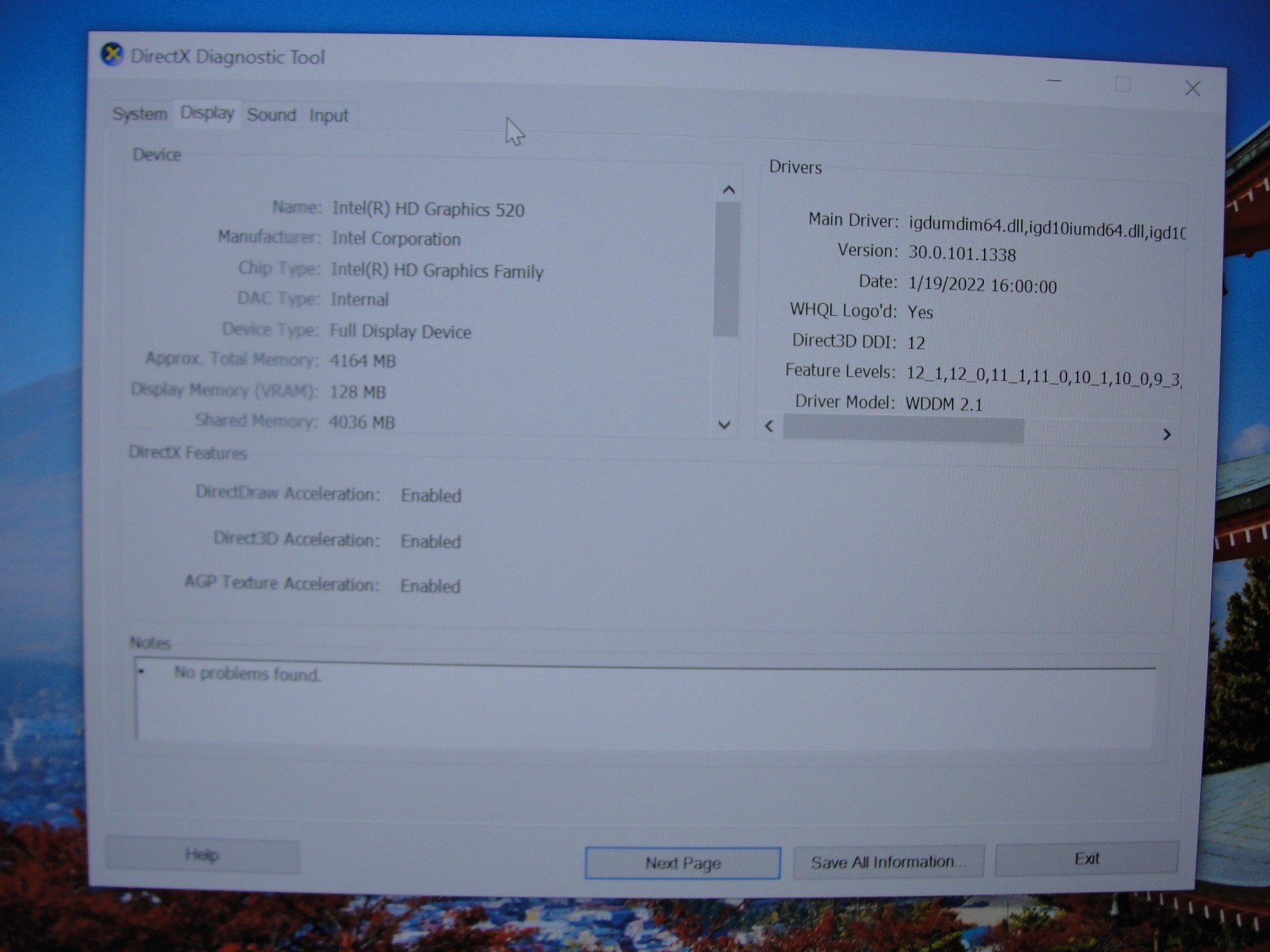Click the Notes text box
Image resolution: width=1270 pixels, height=952 pixels.
coord(645,702)
